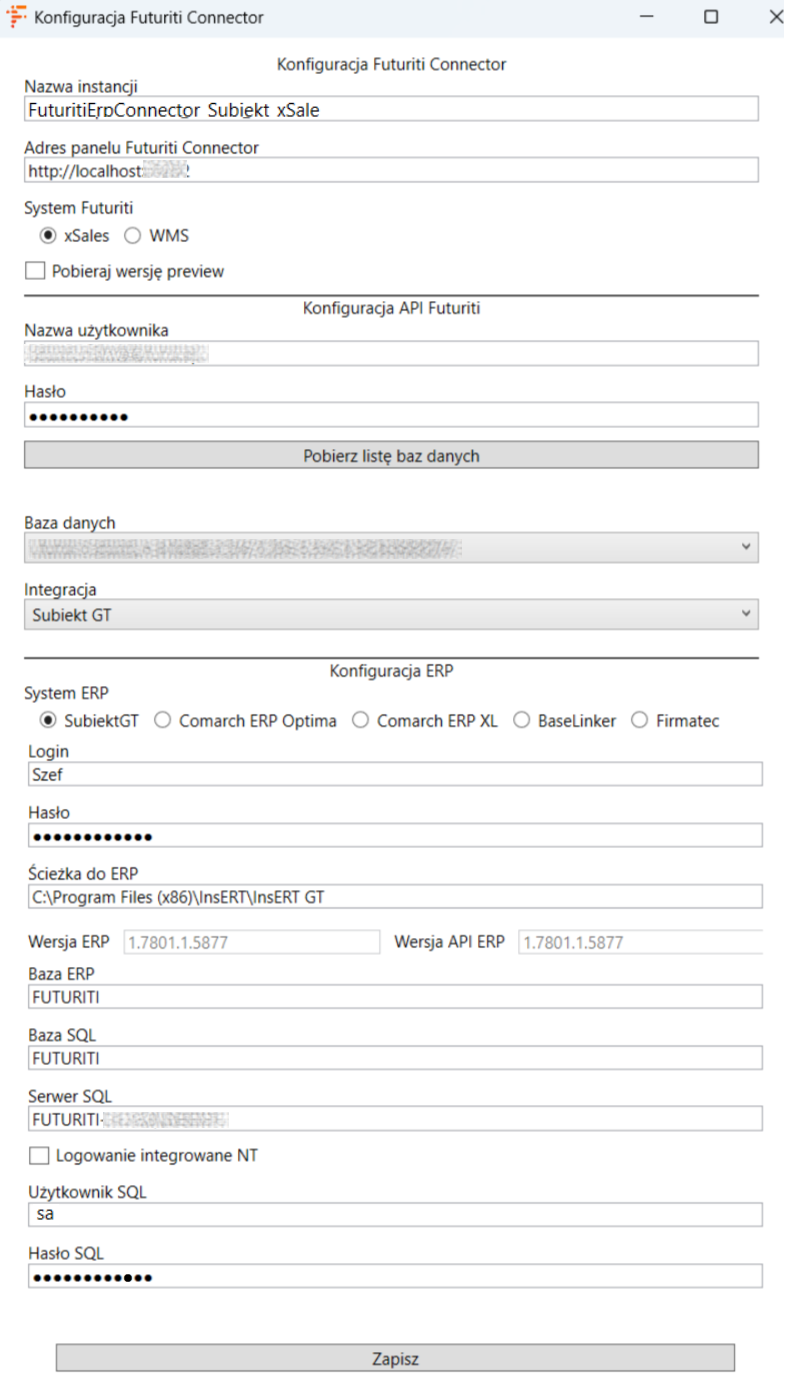Viewport: 785px width, 1382px height.
Task: Click the Futuriti app icon in title bar
Action: (x=17, y=17)
